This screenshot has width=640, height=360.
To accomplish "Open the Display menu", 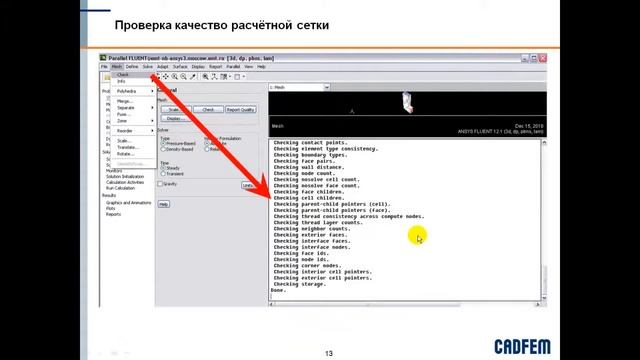I will click(198, 67).
